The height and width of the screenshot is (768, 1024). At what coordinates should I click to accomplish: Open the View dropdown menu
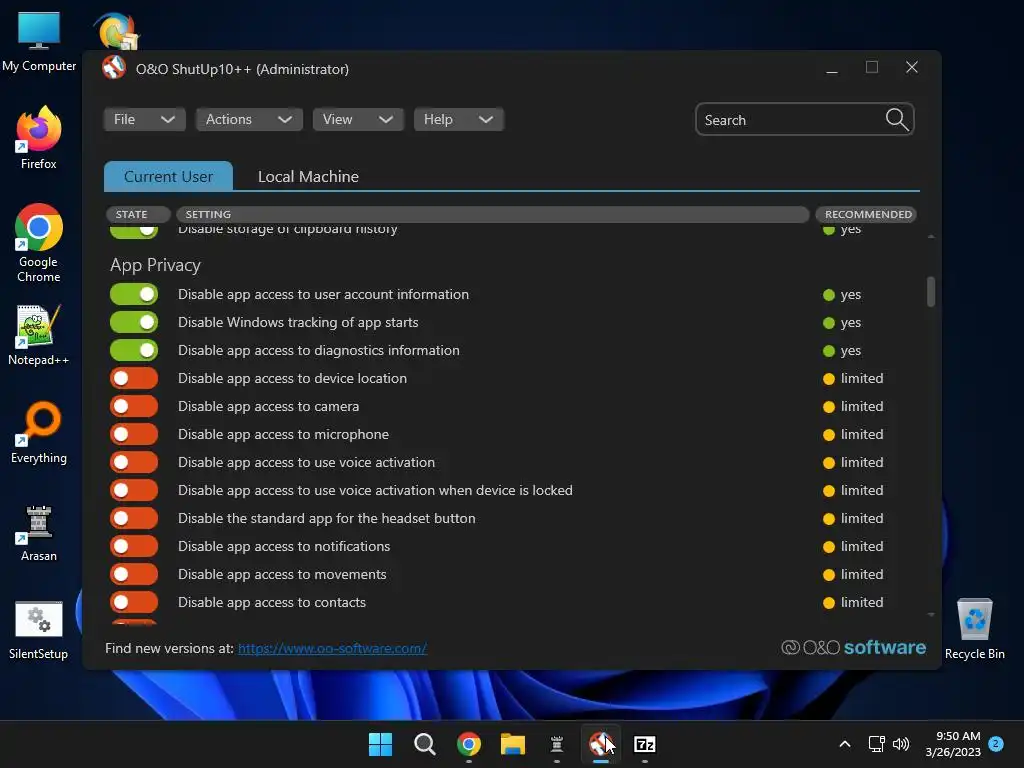[x=358, y=120]
